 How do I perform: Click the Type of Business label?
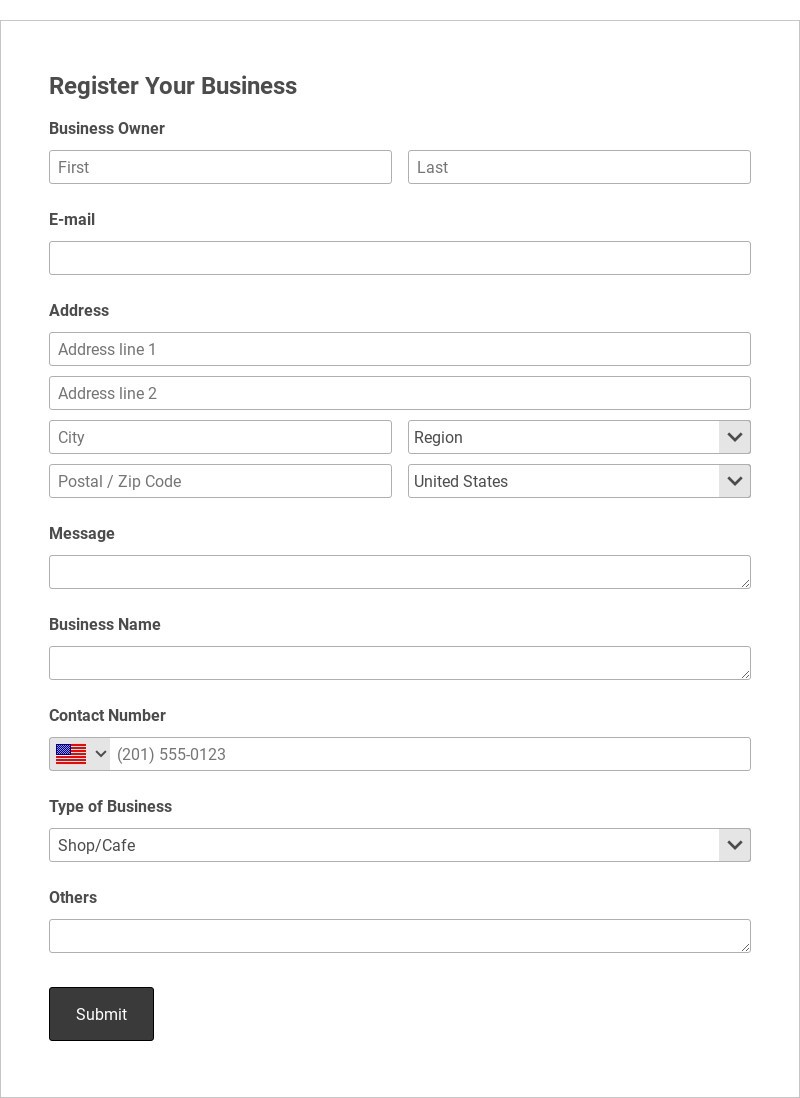coord(111,807)
